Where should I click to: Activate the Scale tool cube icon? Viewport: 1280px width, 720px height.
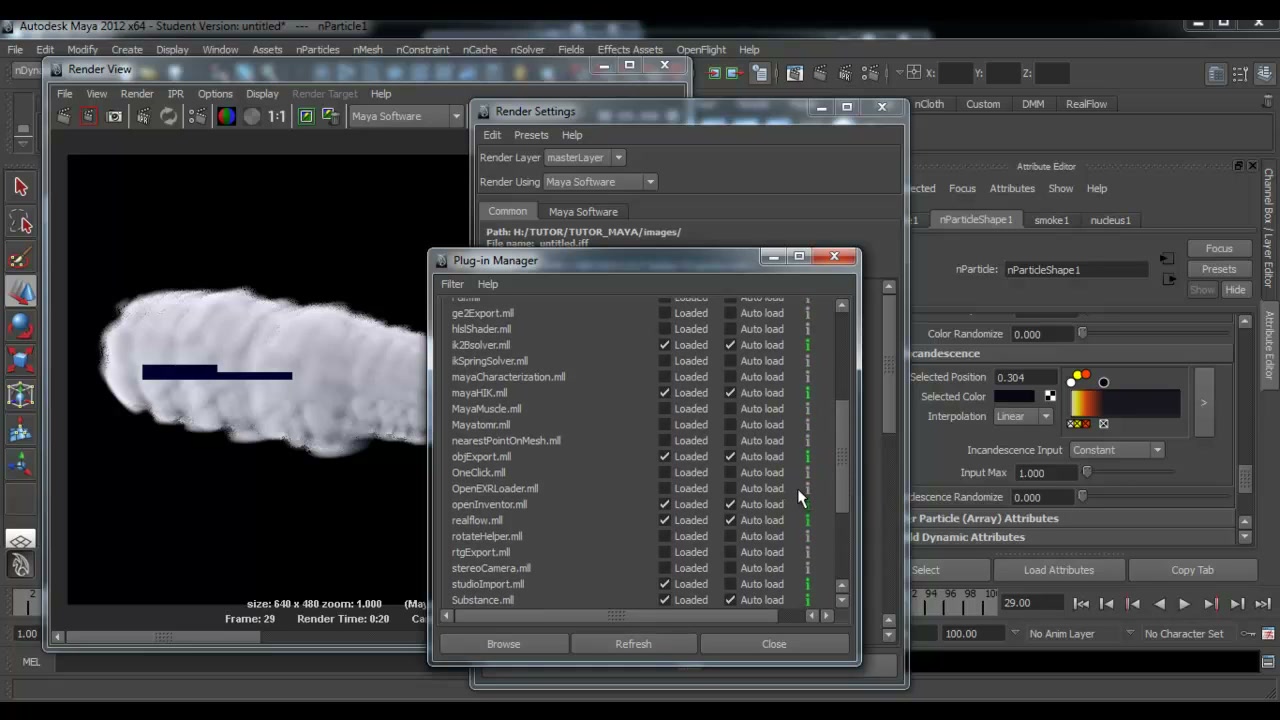[21, 360]
